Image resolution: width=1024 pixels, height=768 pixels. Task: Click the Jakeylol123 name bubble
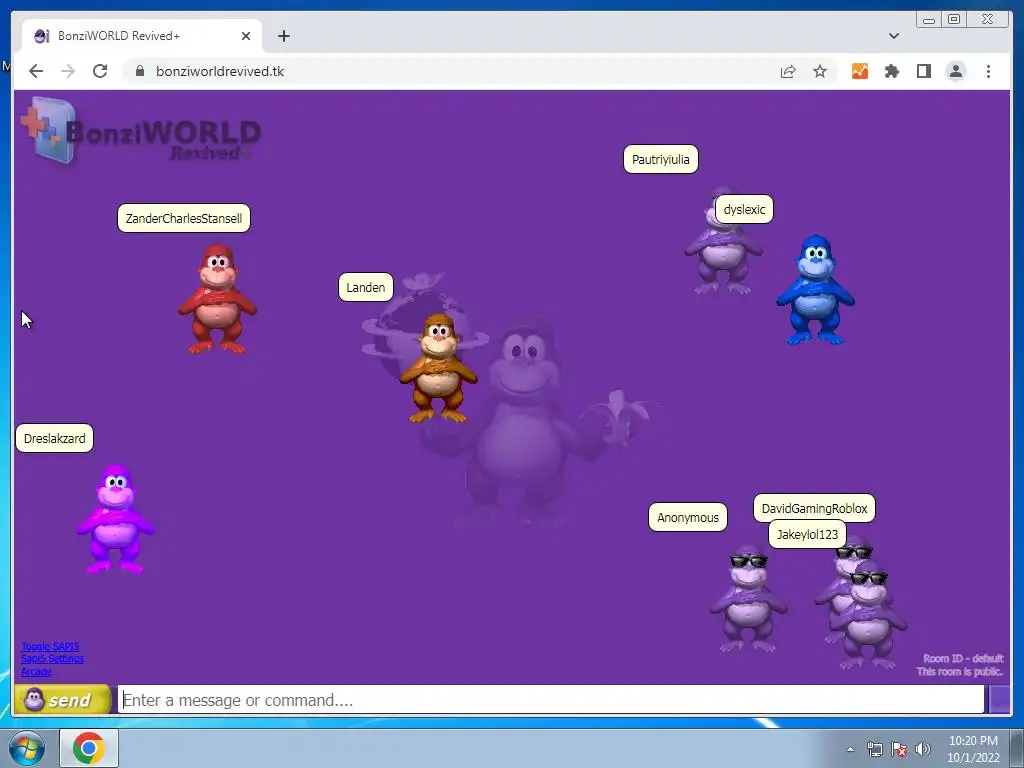point(807,534)
